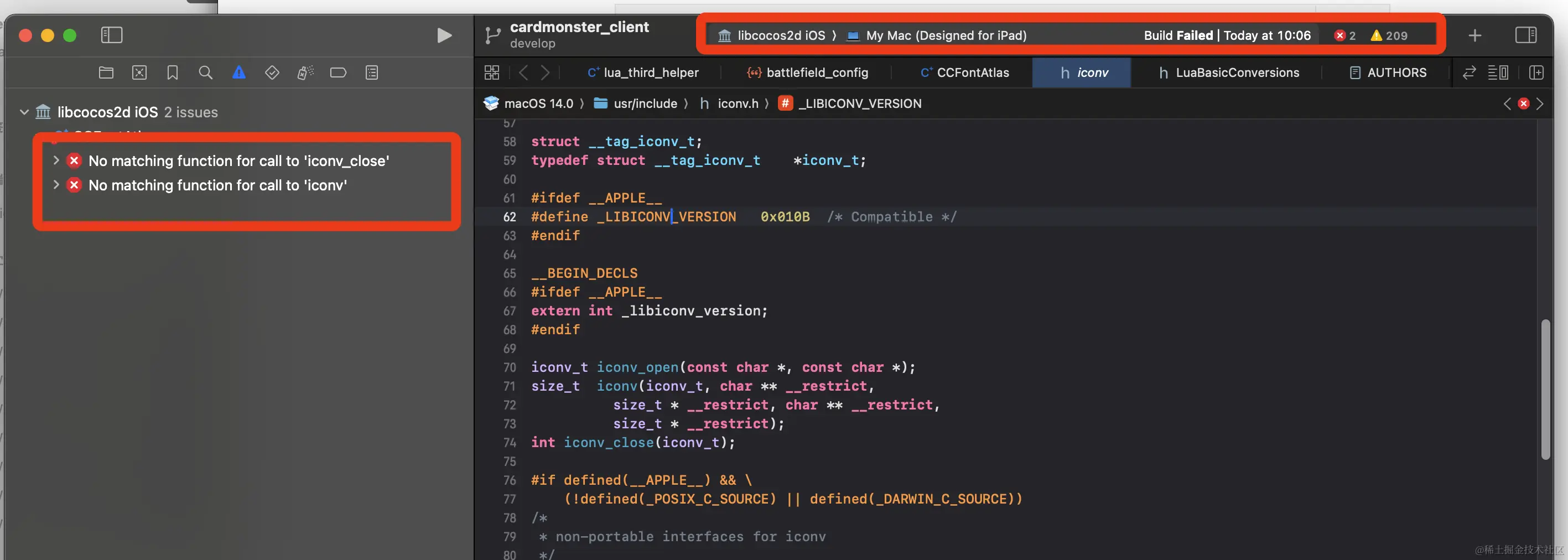Open the related items grid icon
1568x560 pixels.
[x=492, y=72]
